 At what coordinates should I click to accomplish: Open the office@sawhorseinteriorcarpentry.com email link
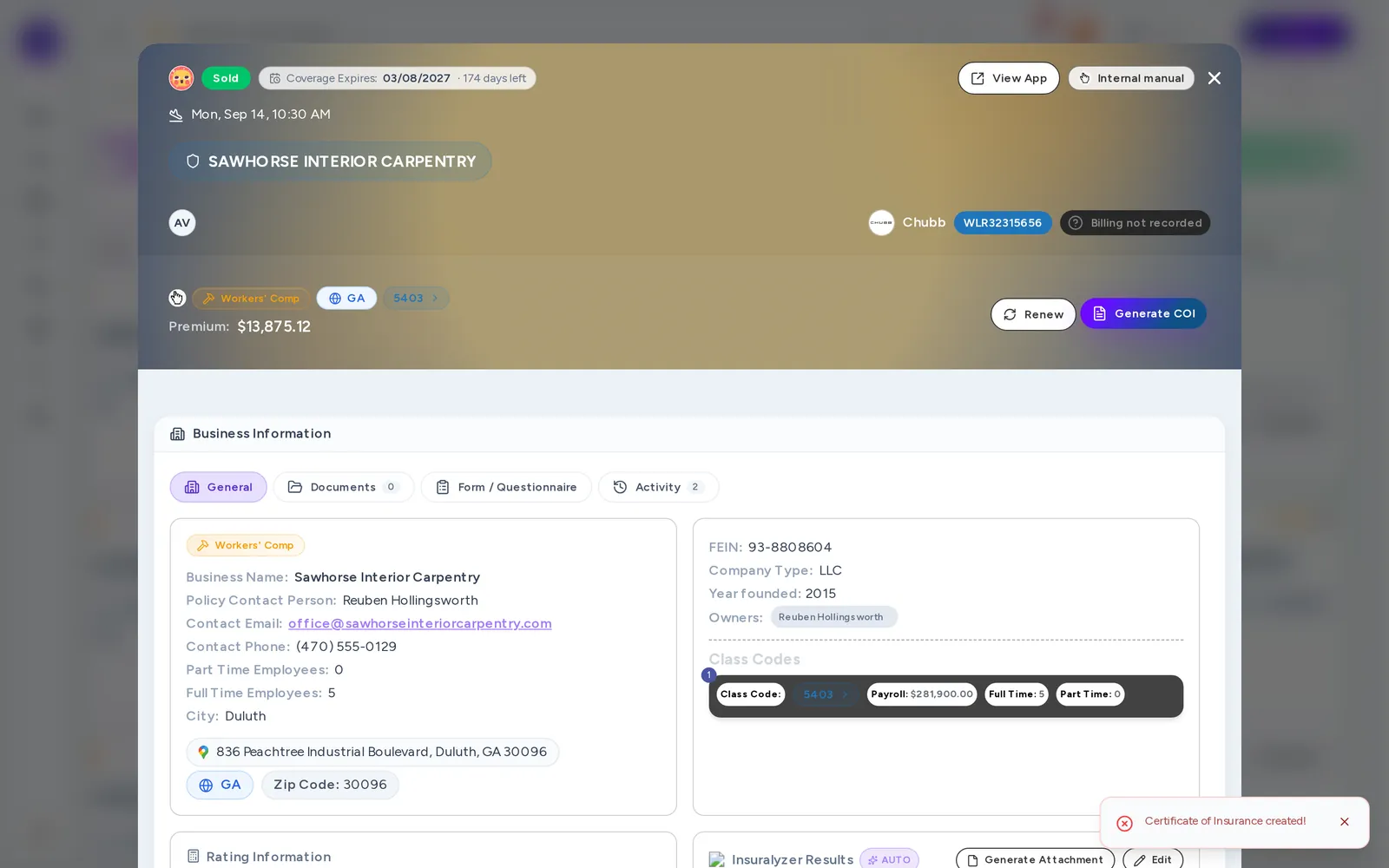(420, 623)
